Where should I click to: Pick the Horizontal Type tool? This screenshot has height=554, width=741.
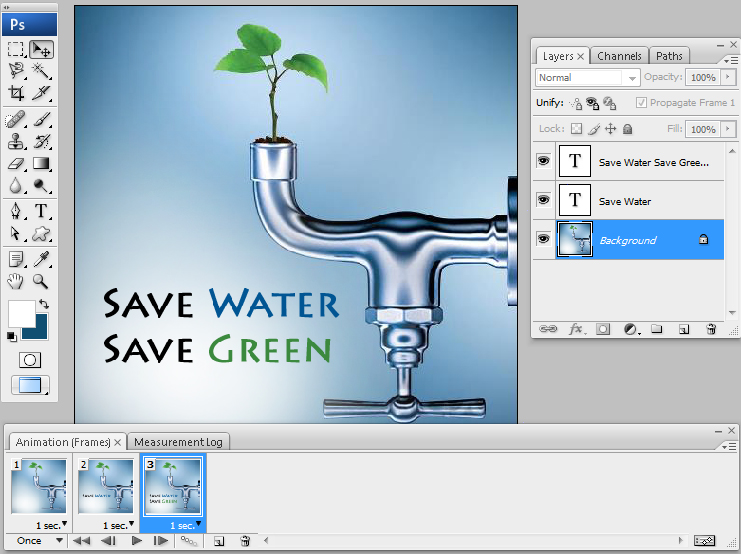point(41,210)
